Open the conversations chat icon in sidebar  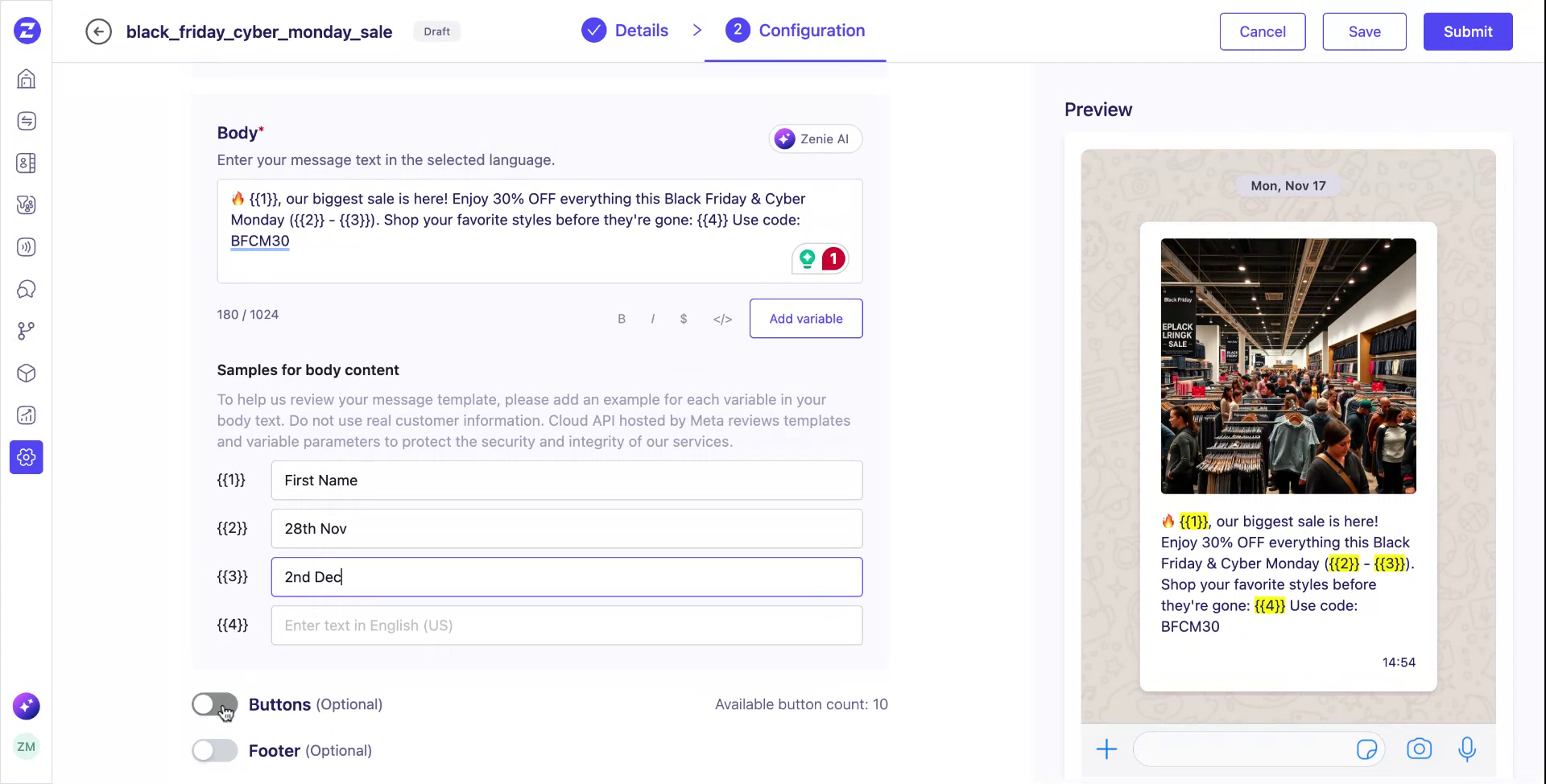click(x=26, y=289)
